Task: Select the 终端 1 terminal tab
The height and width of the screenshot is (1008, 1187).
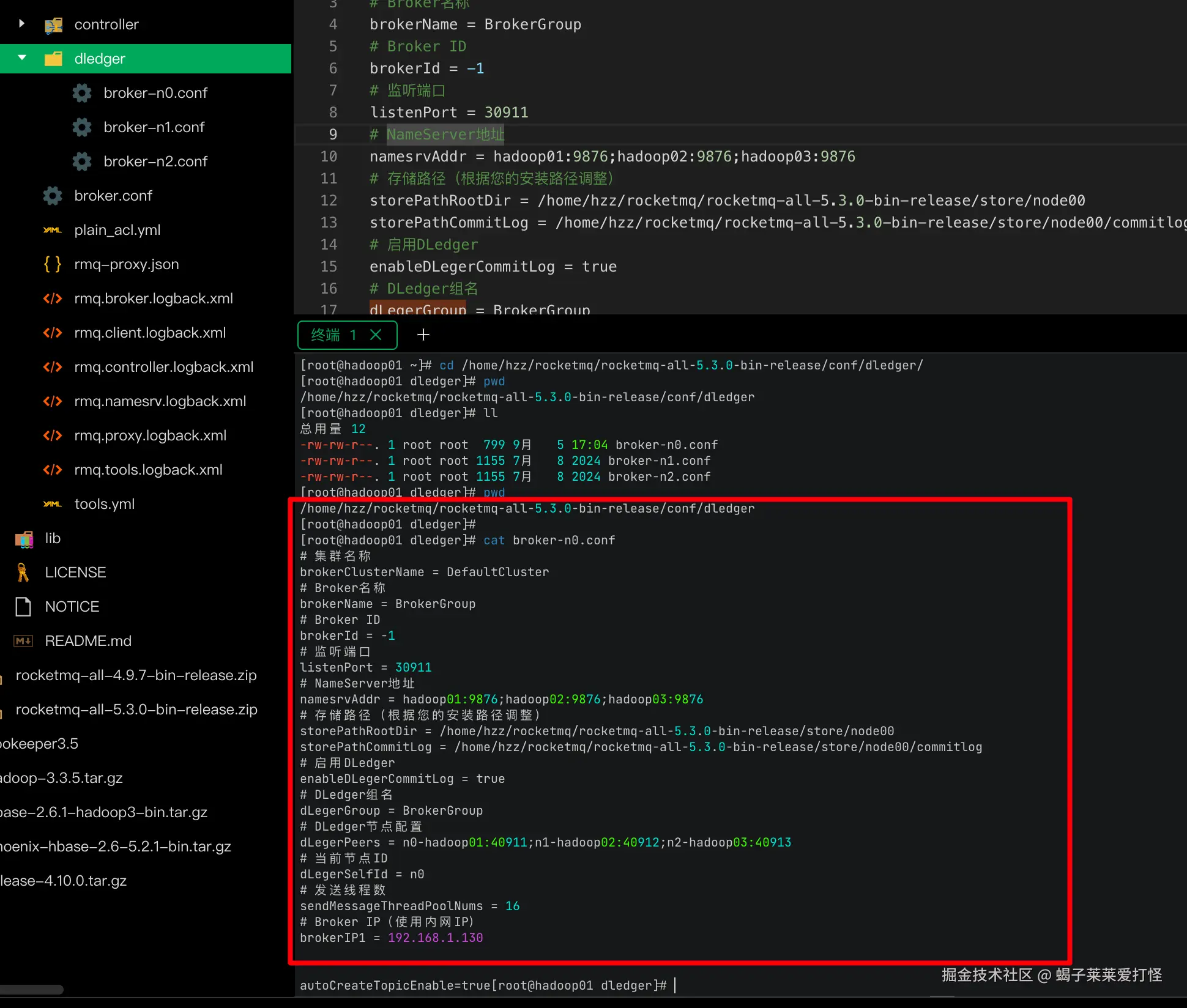Action: coord(333,335)
